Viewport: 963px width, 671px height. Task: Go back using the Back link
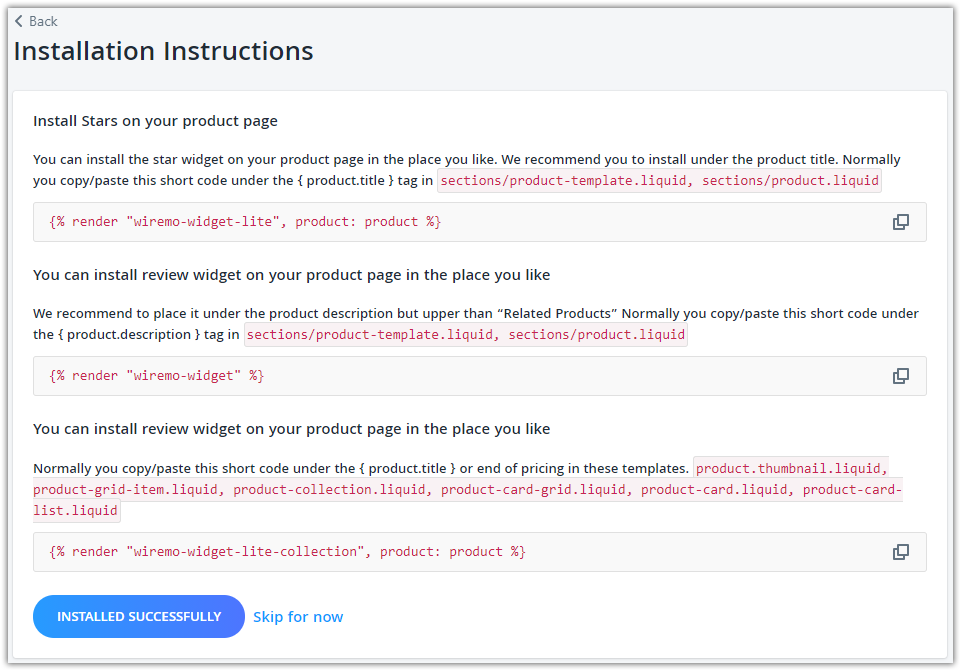pyautogui.click(x=36, y=21)
